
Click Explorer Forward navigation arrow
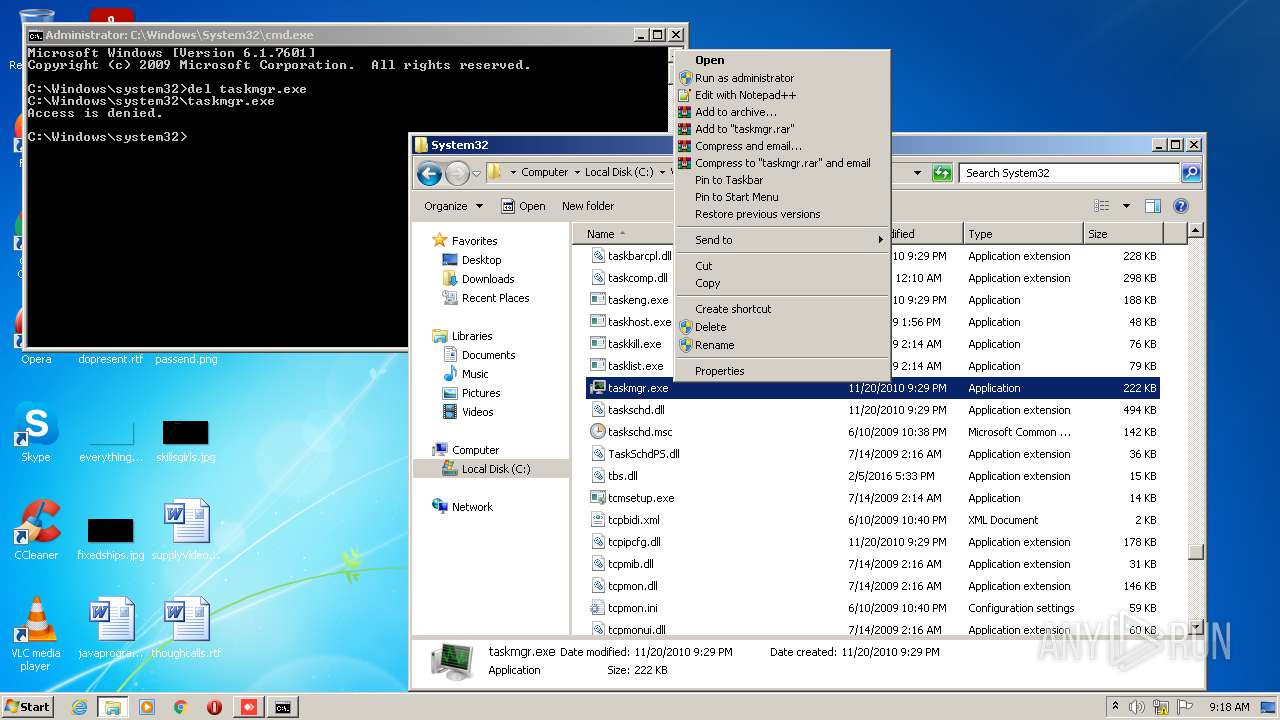457,173
